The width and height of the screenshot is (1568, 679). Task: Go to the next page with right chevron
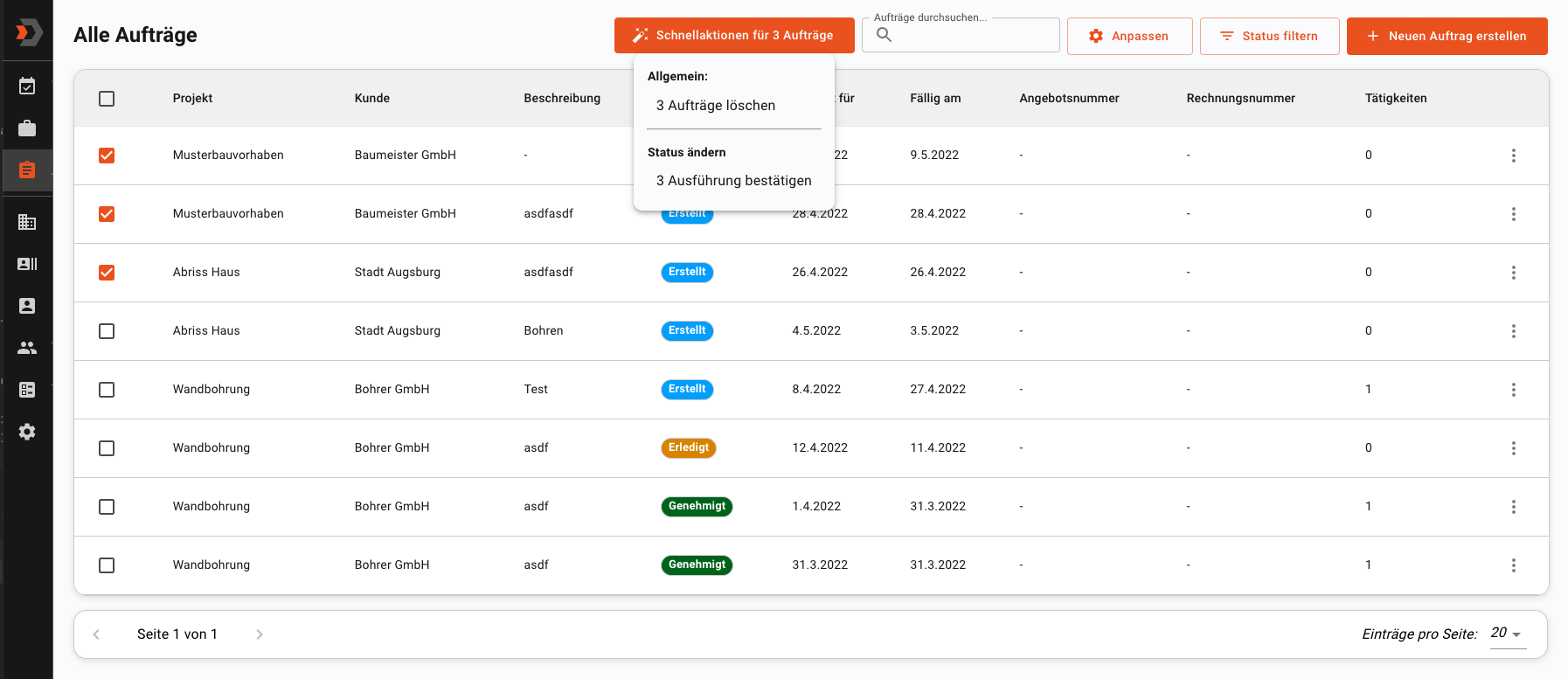(x=260, y=634)
